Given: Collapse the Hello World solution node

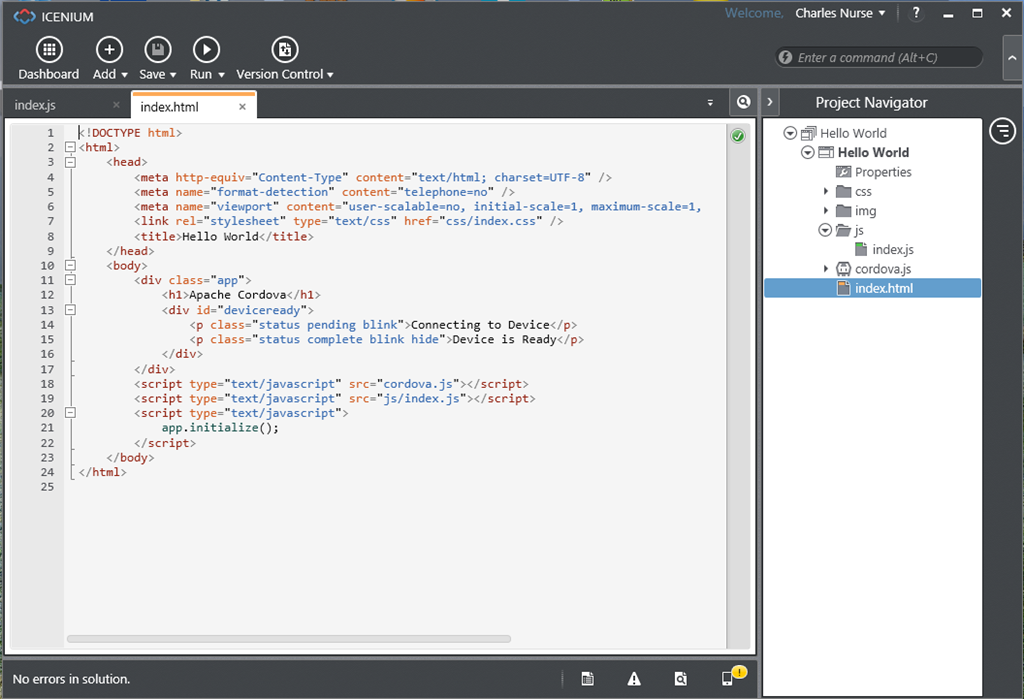Looking at the screenshot, I should (790, 133).
